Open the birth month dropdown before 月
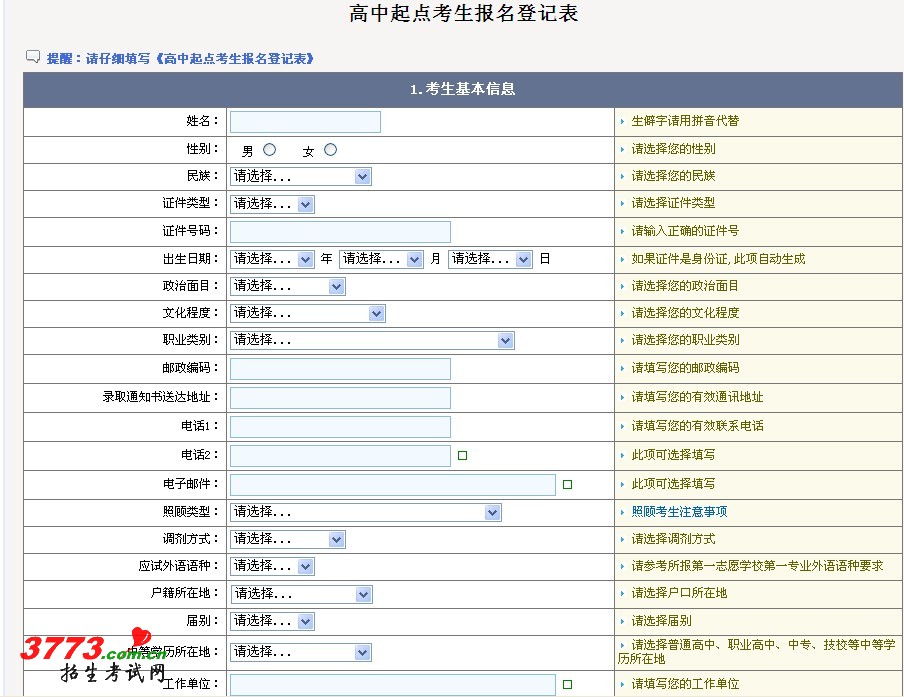904x697 pixels. click(x=381, y=259)
